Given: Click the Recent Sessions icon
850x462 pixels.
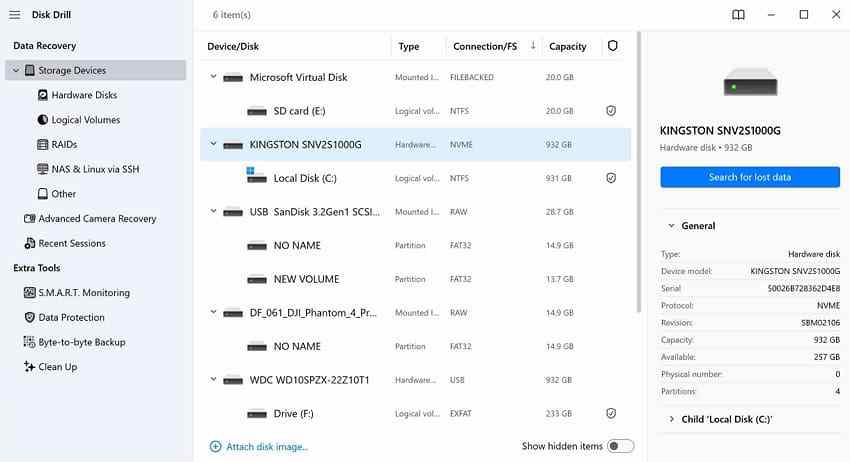Looking at the screenshot, I should click(x=30, y=243).
